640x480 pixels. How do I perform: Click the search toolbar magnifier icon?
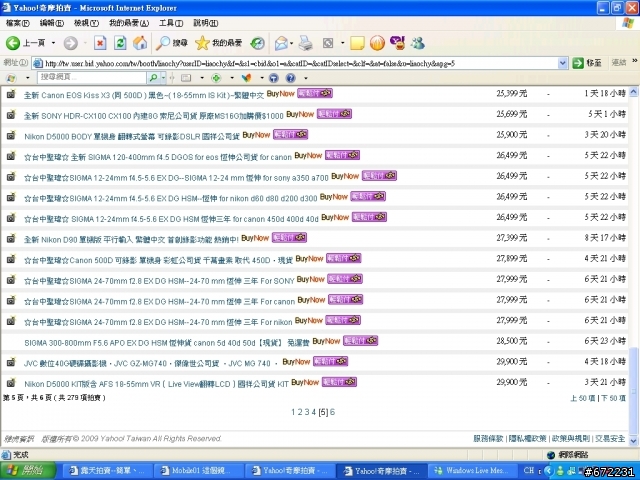pos(153,77)
